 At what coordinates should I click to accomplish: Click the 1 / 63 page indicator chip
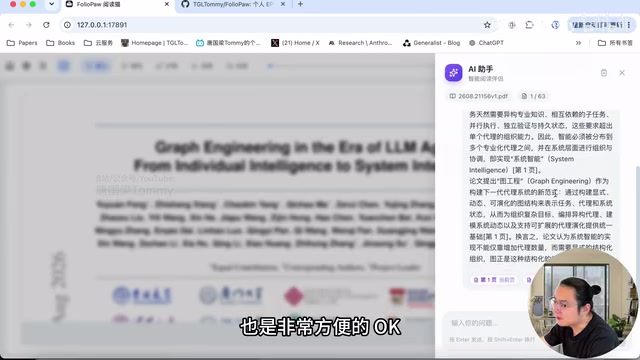click(x=533, y=96)
